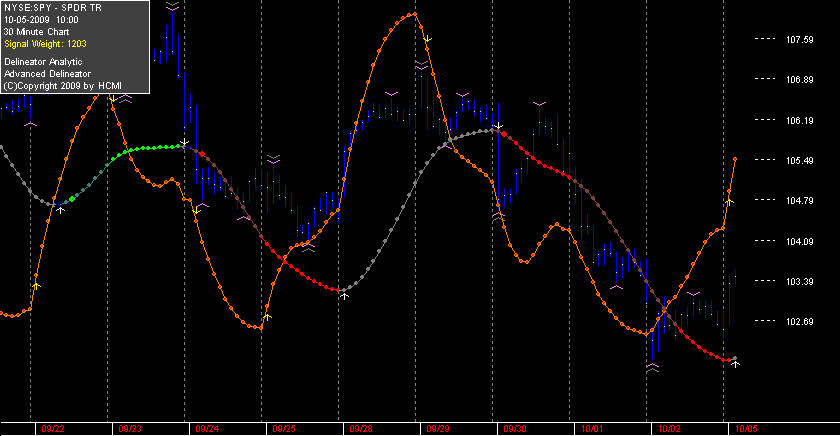Click the 10/02 date label
This screenshot has height=436, width=840.
click(x=669, y=429)
